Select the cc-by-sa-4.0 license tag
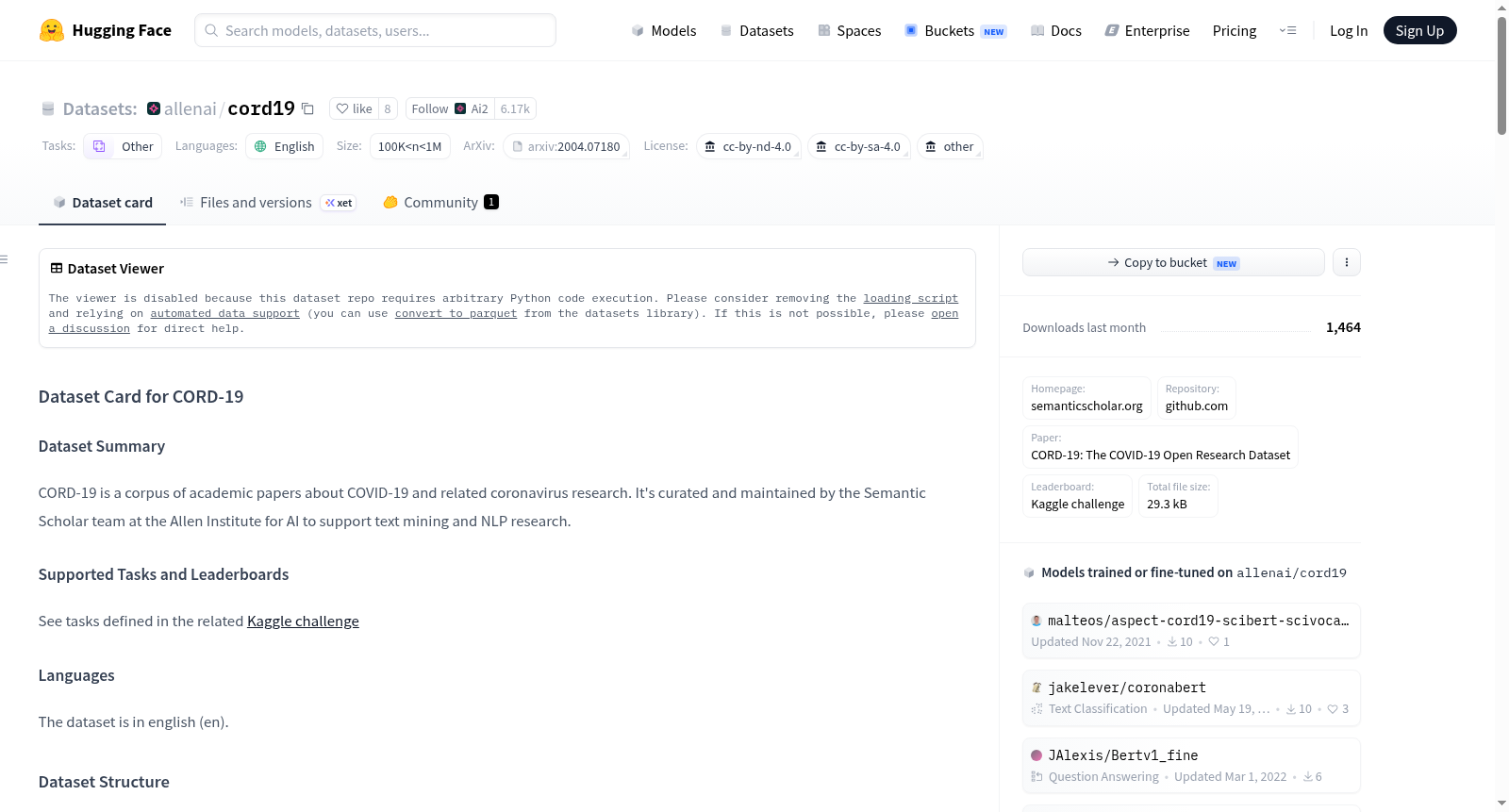The width and height of the screenshot is (1509, 812). (x=859, y=146)
